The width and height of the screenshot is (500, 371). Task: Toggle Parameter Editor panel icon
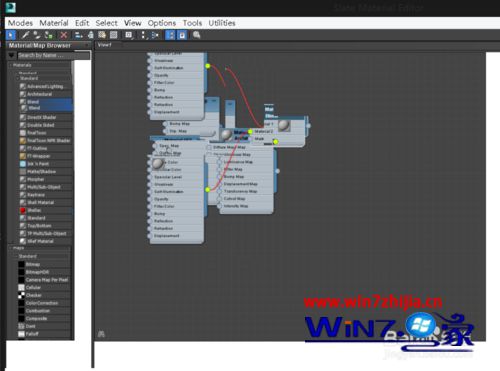click(x=182, y=35)
